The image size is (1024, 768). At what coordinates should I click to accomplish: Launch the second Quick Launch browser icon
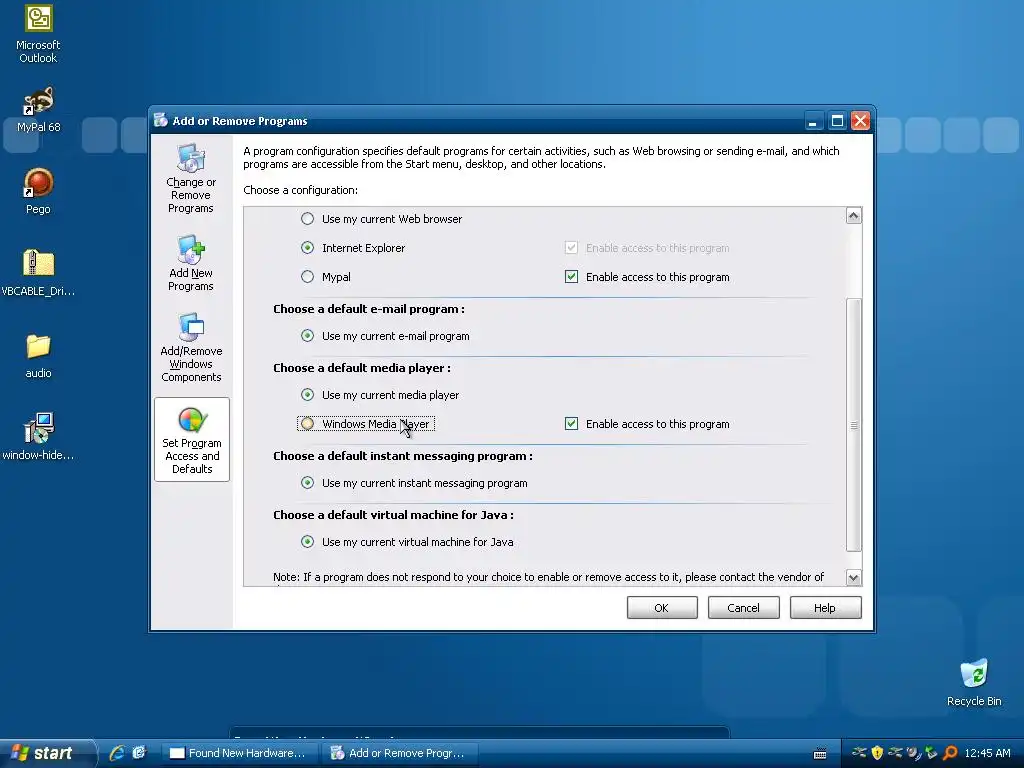tap(139, 753)
